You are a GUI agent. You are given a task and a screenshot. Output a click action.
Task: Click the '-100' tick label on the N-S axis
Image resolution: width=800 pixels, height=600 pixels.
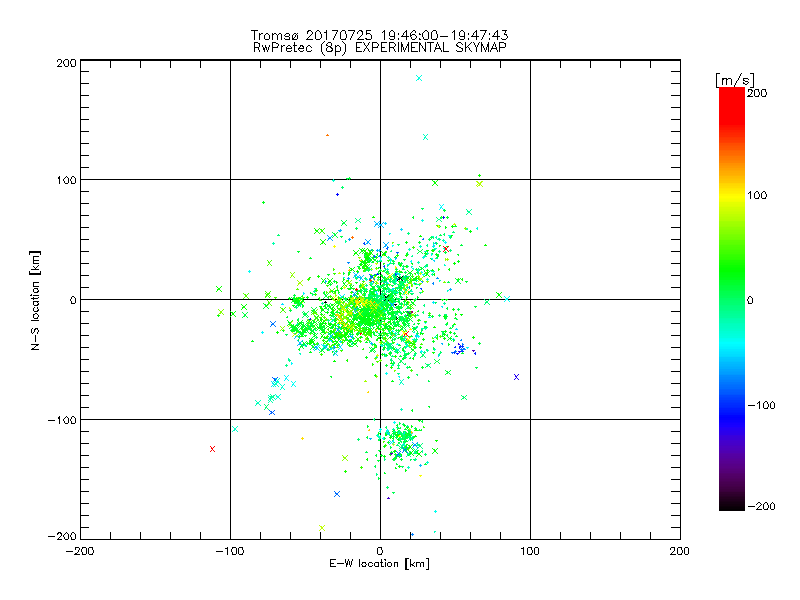[62, 420]
